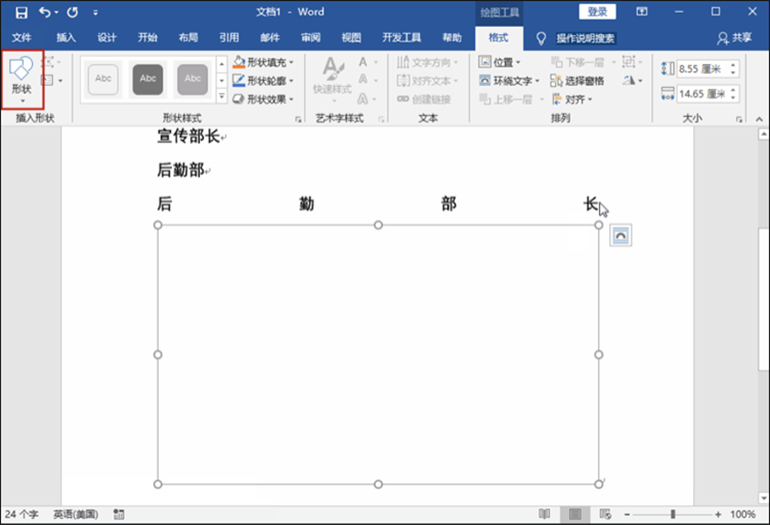The image size is (770, 525).
Task: Apply the light gray Abc shape style
Action: pyautogui.click(x=192, y=79)
